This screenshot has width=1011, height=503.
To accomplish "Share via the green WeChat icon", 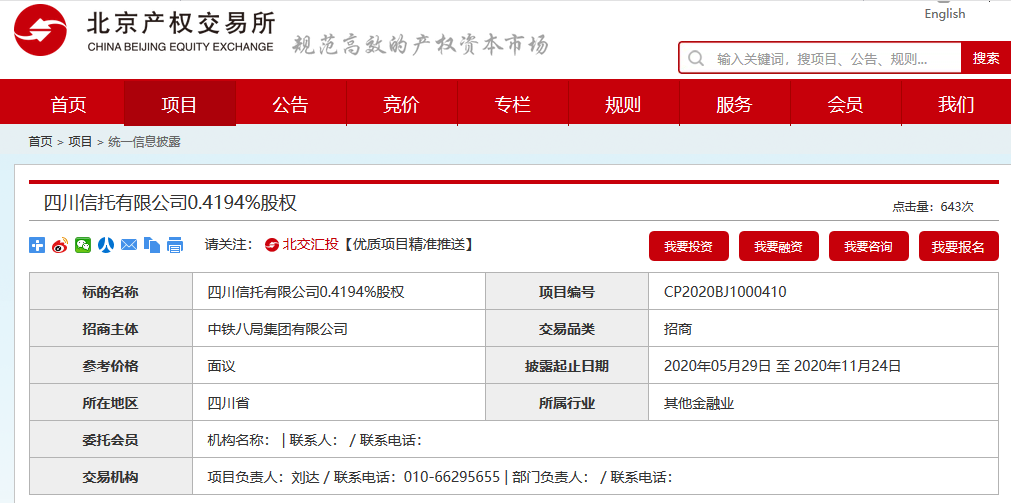I will click(83, 245).
